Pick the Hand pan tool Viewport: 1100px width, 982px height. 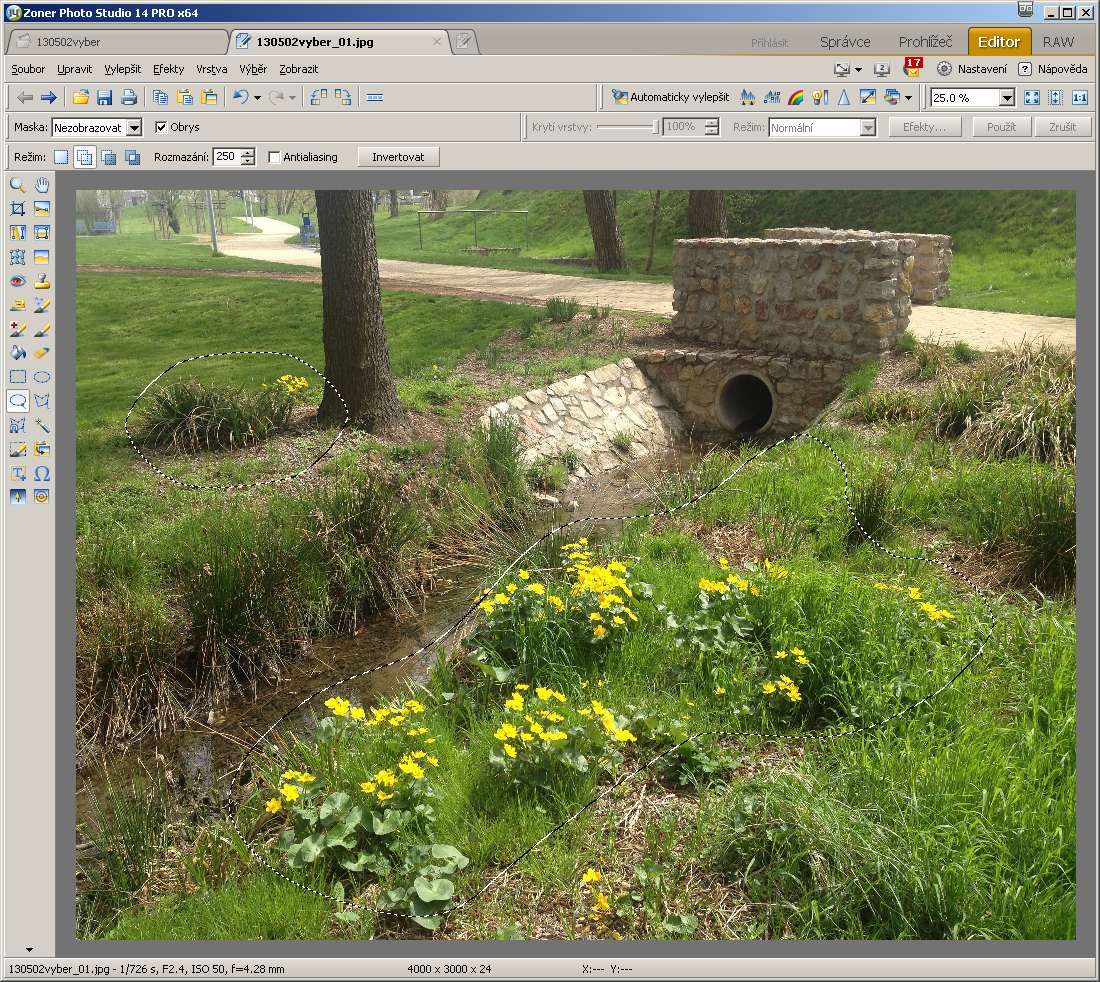42,185
